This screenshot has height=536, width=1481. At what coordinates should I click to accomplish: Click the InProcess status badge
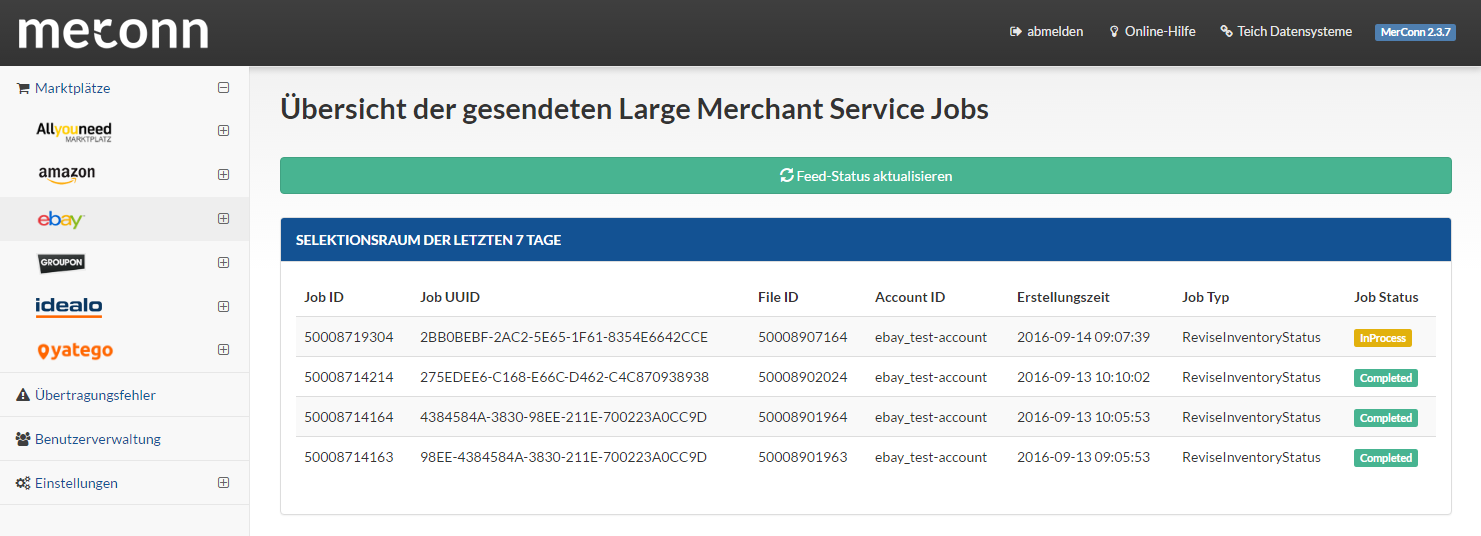point(1383,338)
